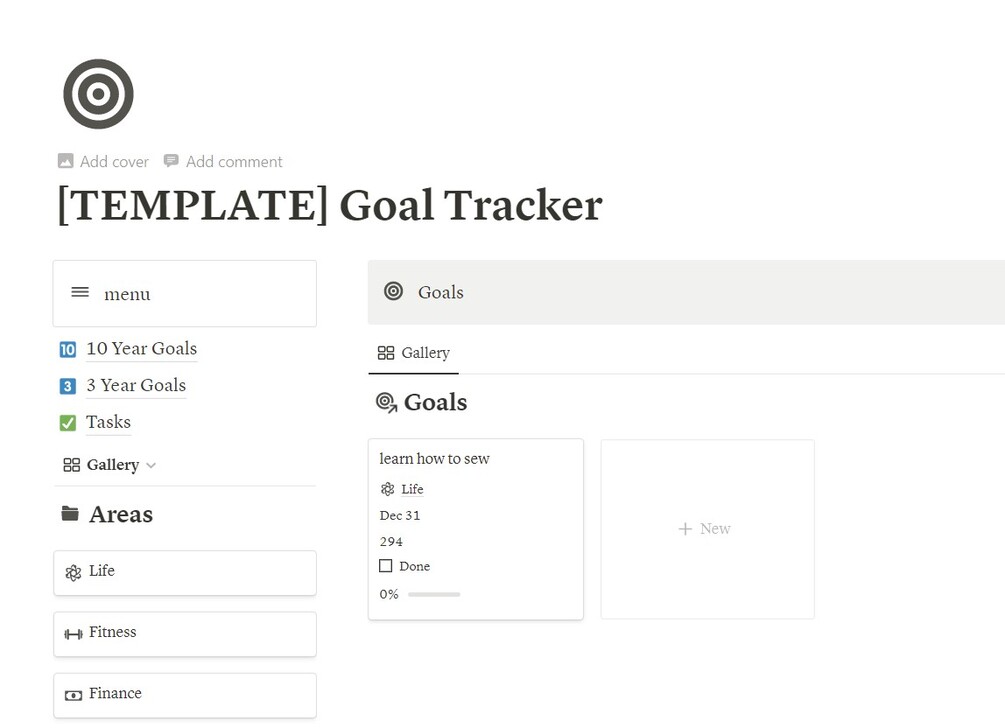Click the Life relation tag on goal card
The height and width of the screenshot is (728, 1005).
click(x=411, y=489)
